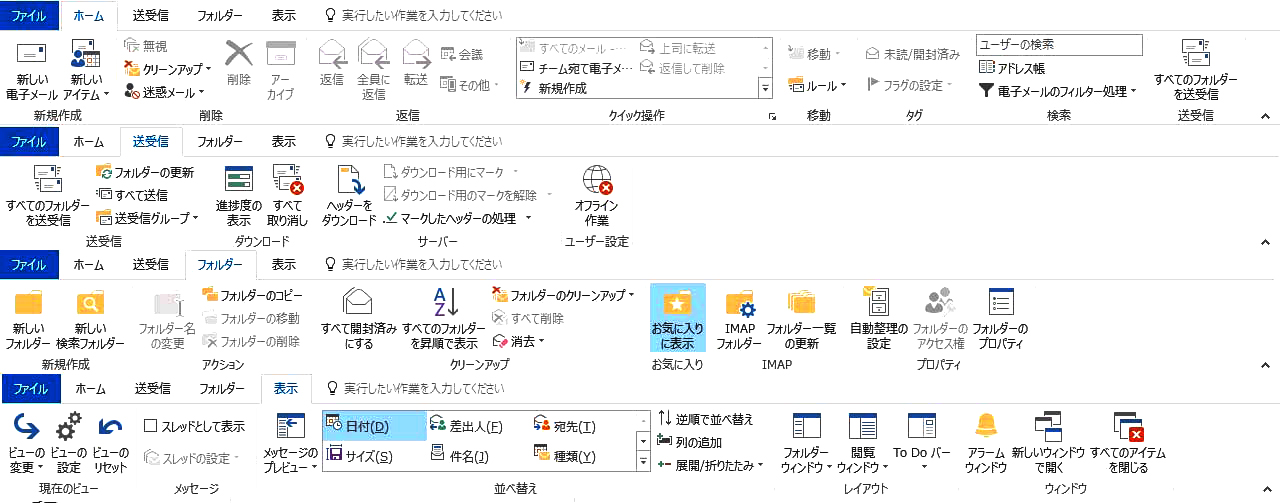
Task: Enable スレッドとして表示 checkbox
Action: [x=151, y=426]
